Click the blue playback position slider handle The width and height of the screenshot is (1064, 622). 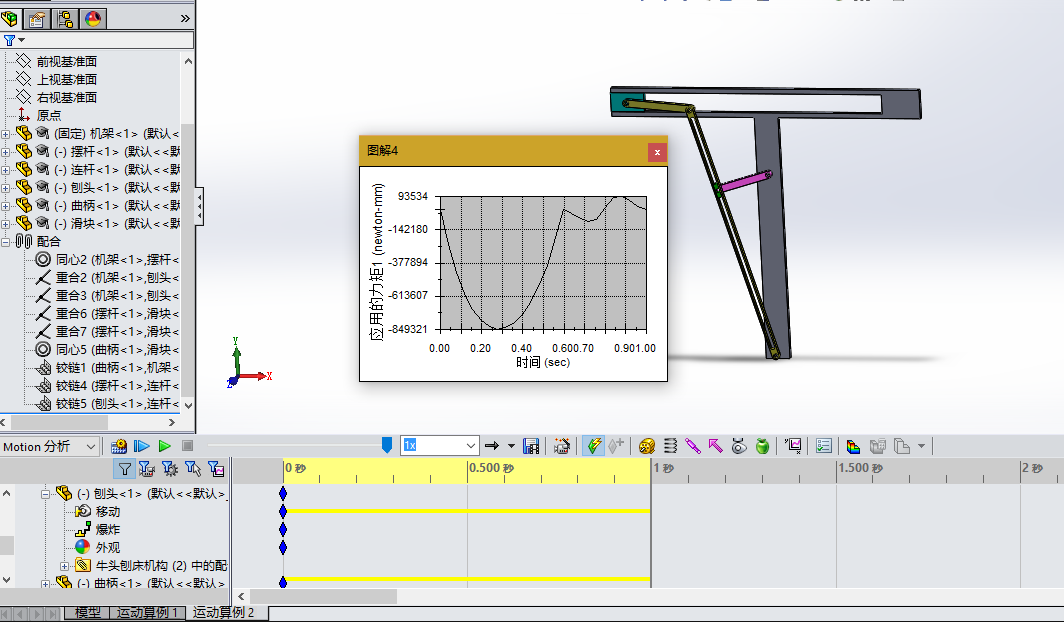coord(387,445)
